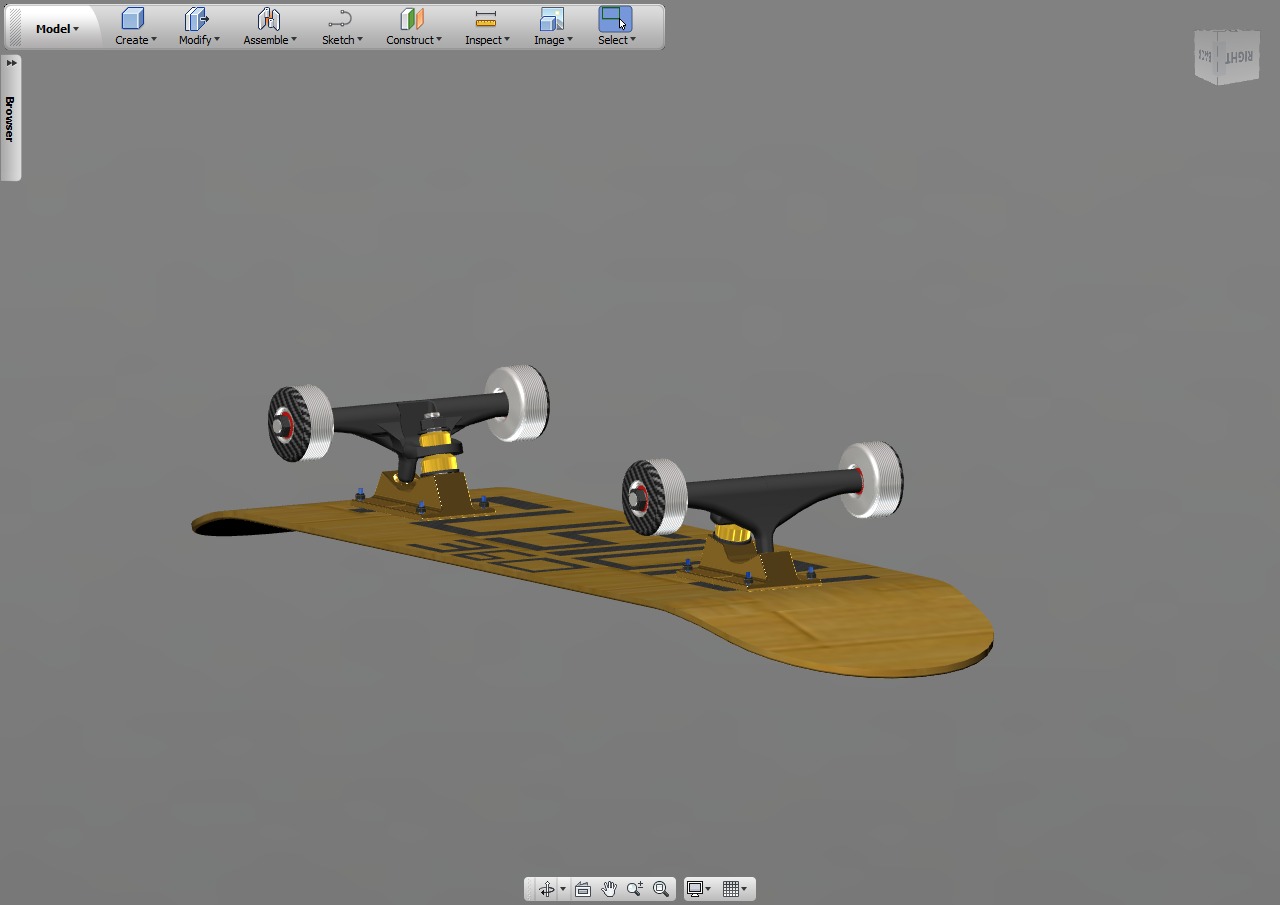
Task: Open the Create tool via its icon
Action: tap(131, 20)
